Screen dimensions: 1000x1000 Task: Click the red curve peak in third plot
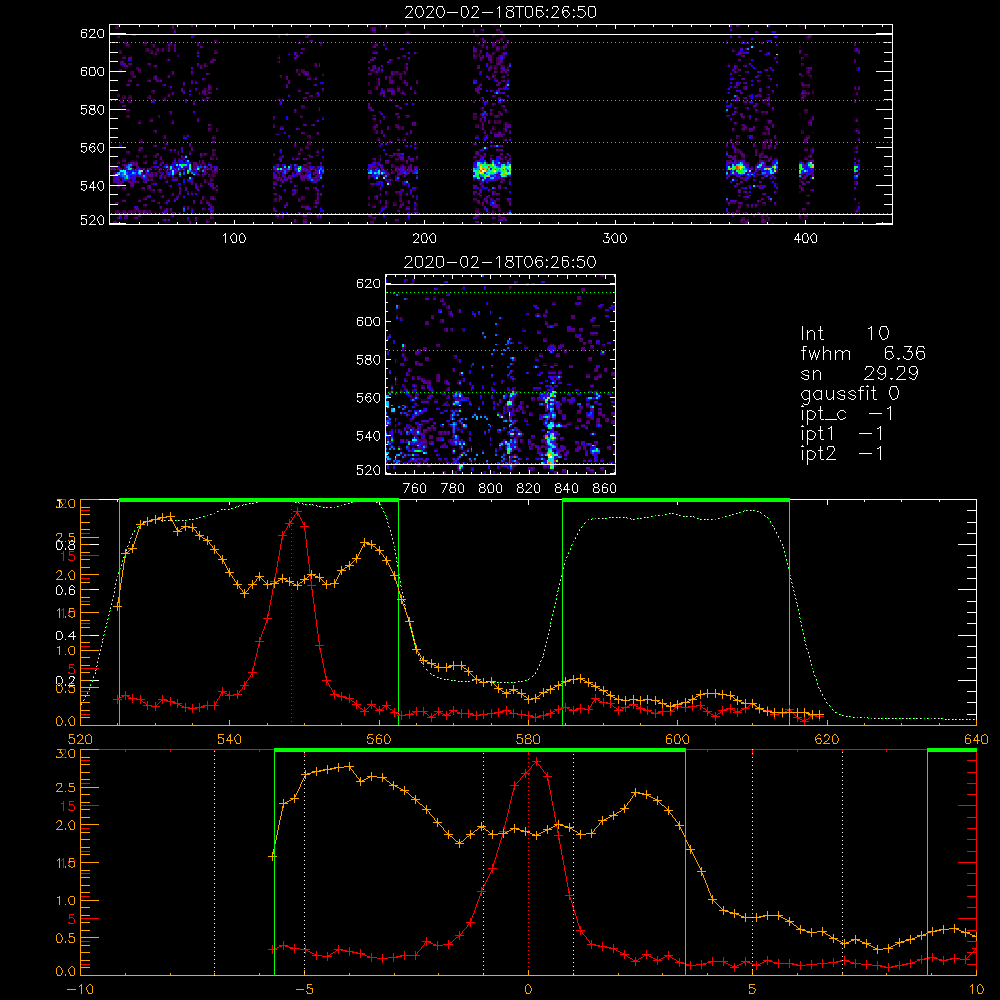297,511
